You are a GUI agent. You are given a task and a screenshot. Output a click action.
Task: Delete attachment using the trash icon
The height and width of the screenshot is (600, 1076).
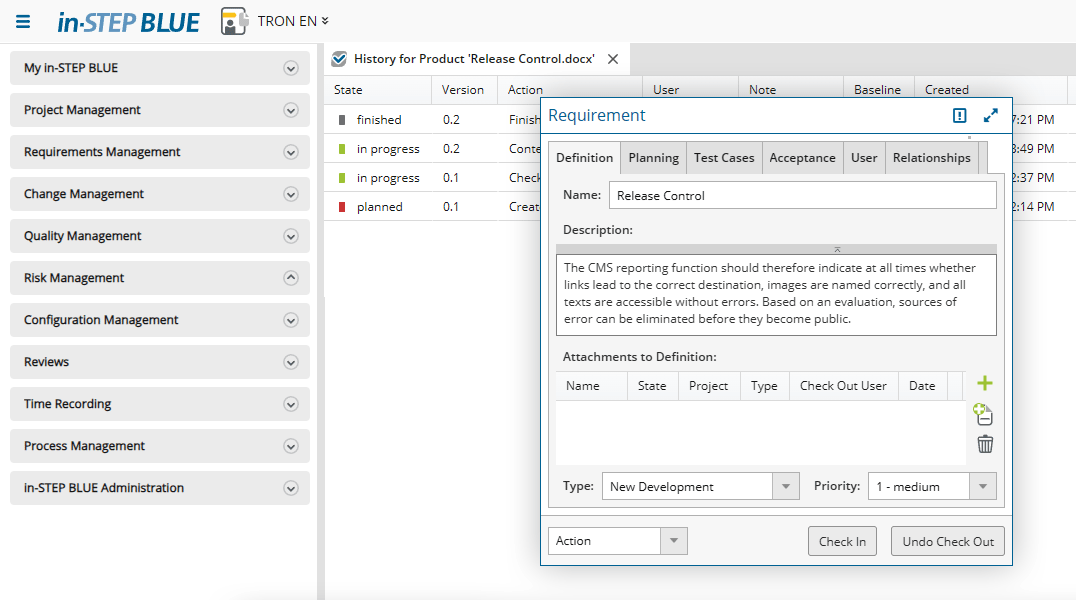click(x=985, y=445)
